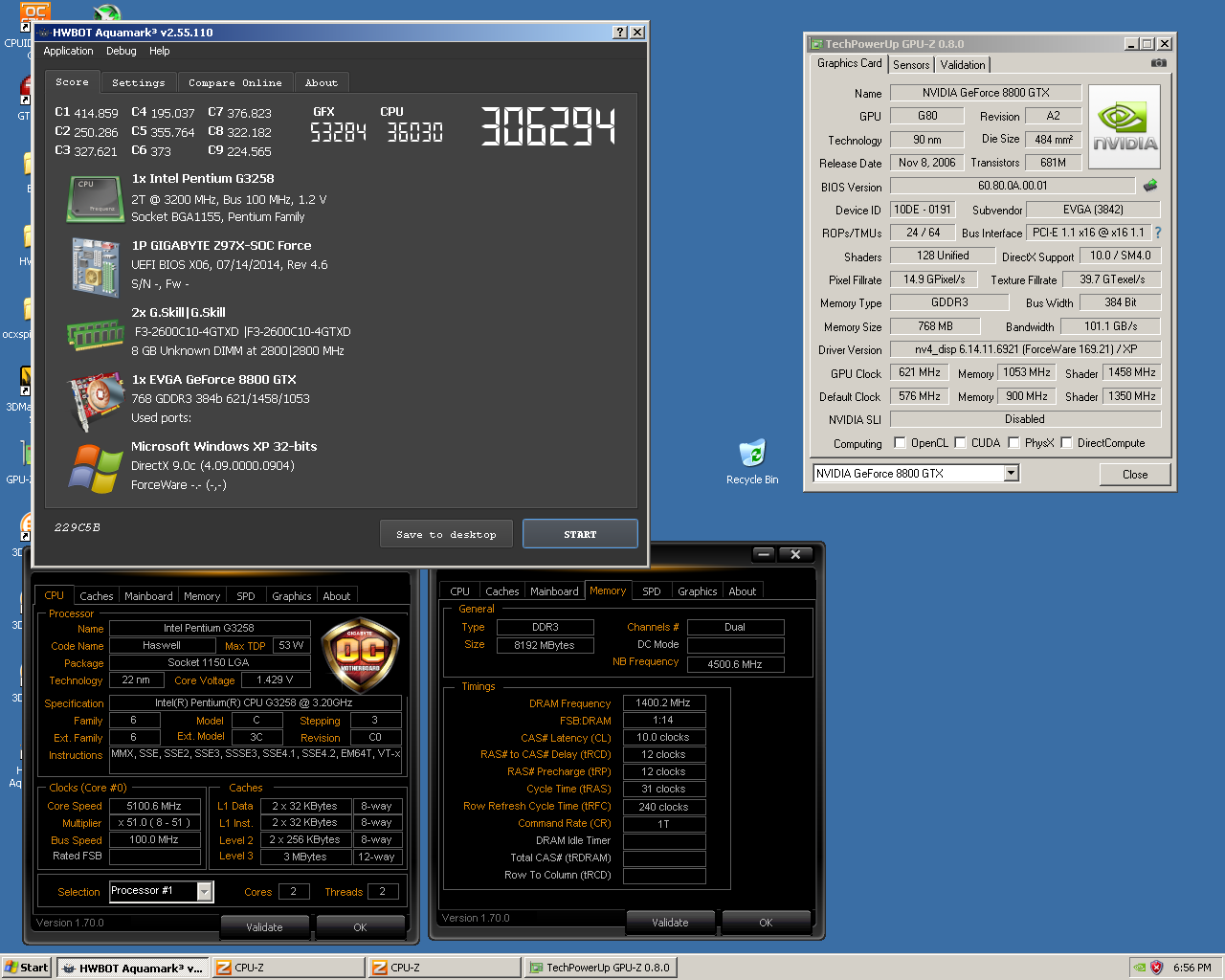Viewport: 1225px width, 980px height.
Task: Click the Save to desktop button
Action: [x=446, y=534]
